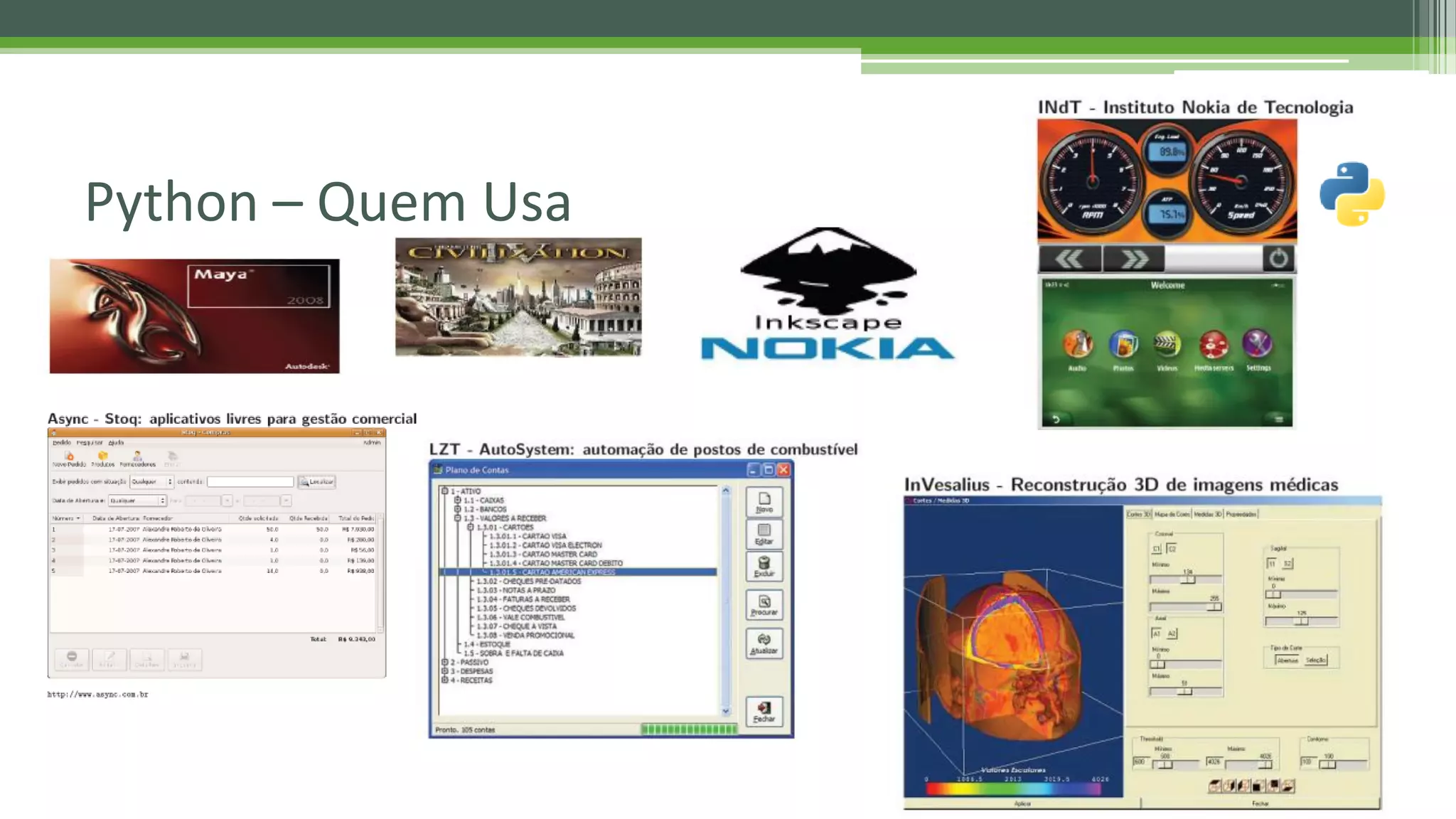Open Produtos in the Stoq toolbar

point(102,459)
